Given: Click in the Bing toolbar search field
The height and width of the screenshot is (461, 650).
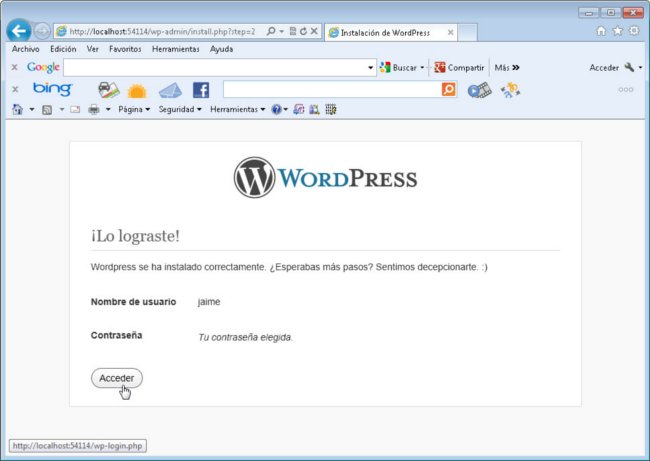Looking at the screenshot, I should (332, 90).
